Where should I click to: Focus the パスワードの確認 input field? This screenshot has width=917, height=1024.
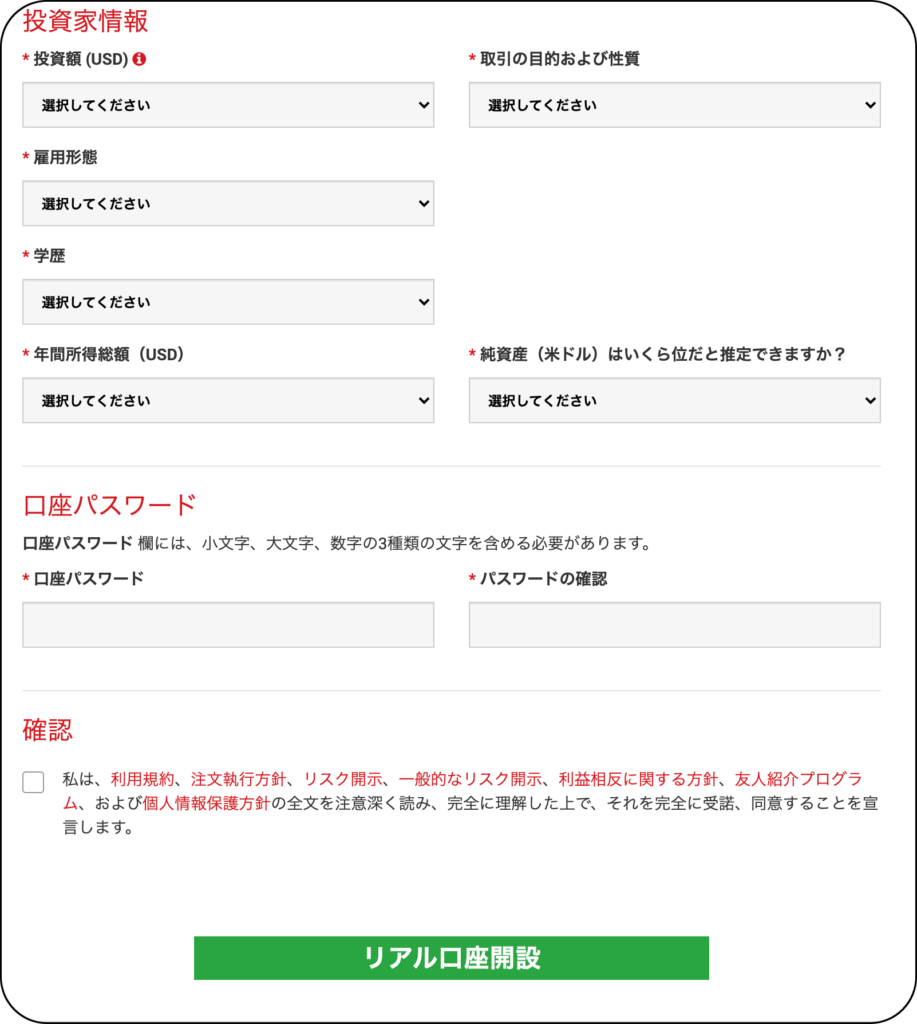[675, 625]
